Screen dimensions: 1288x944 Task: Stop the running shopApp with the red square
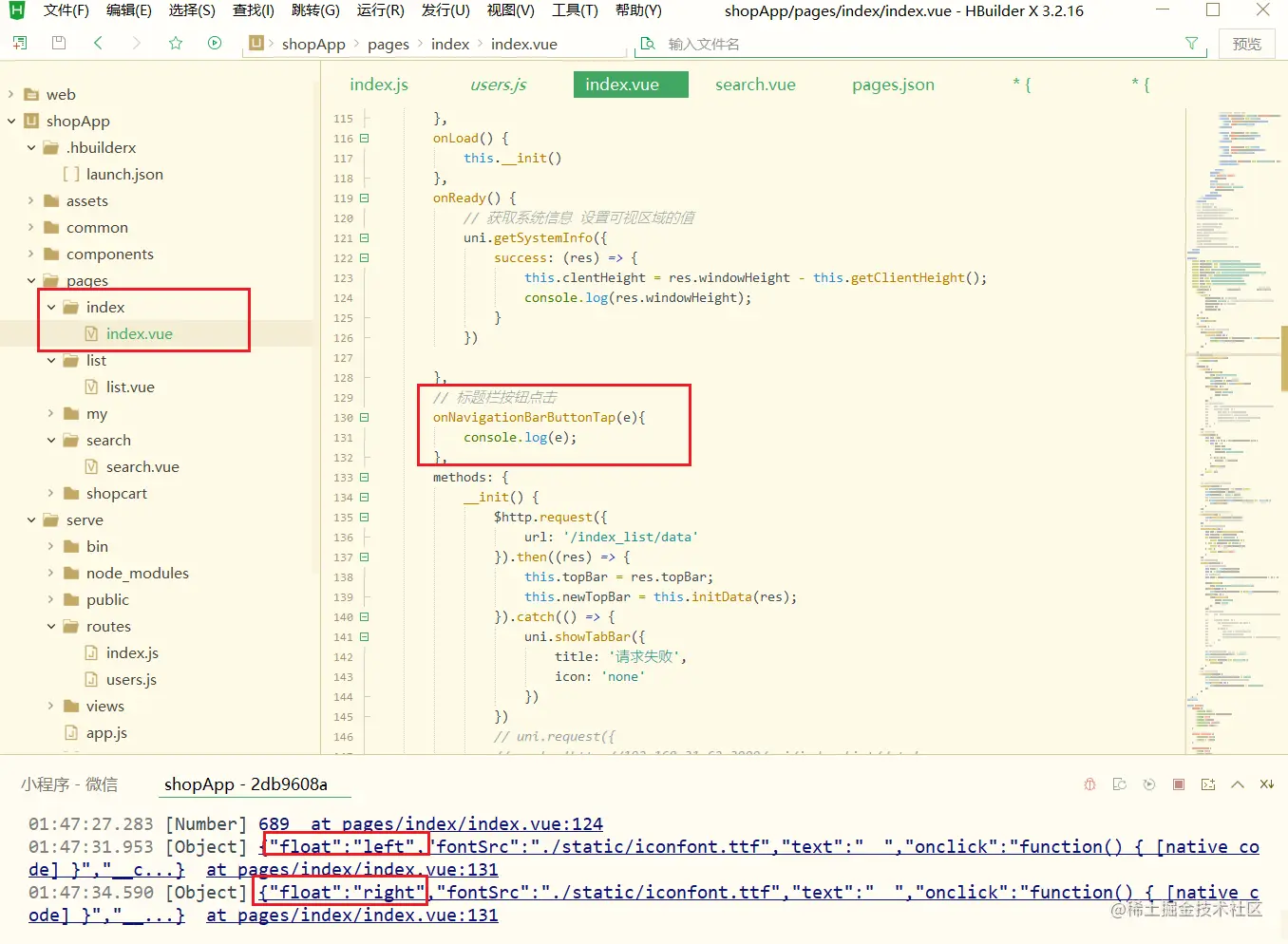1179,784
